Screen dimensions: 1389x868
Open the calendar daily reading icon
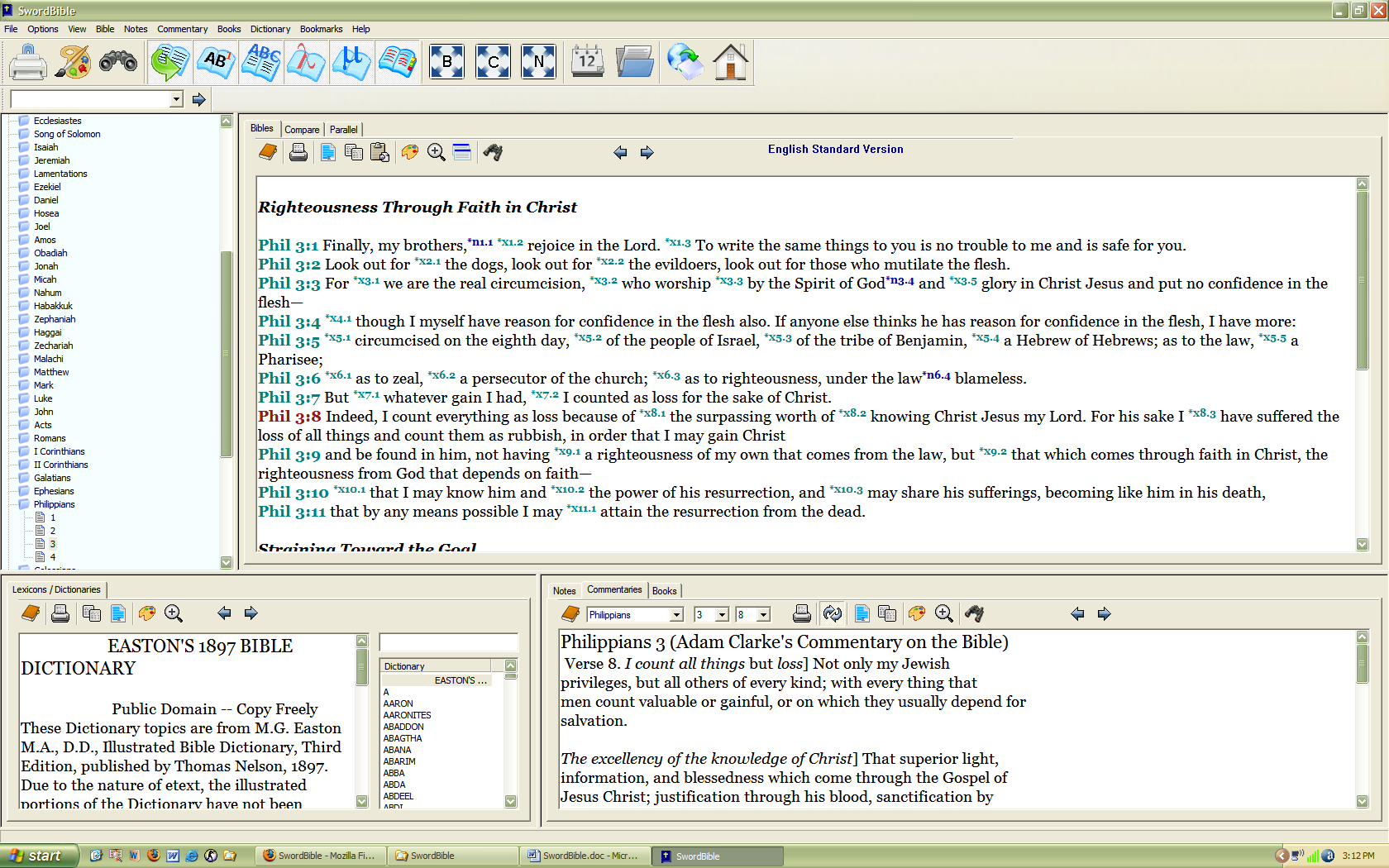(588, 62)
